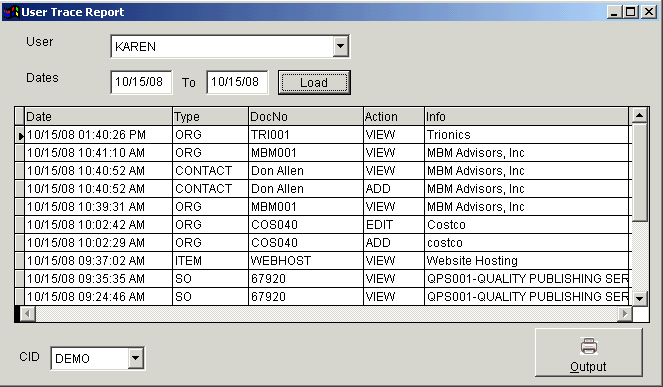The width and height of the screenshot is (663, 387).
Task: Click the DocNo column header
Action: click(x=306, y=116)
